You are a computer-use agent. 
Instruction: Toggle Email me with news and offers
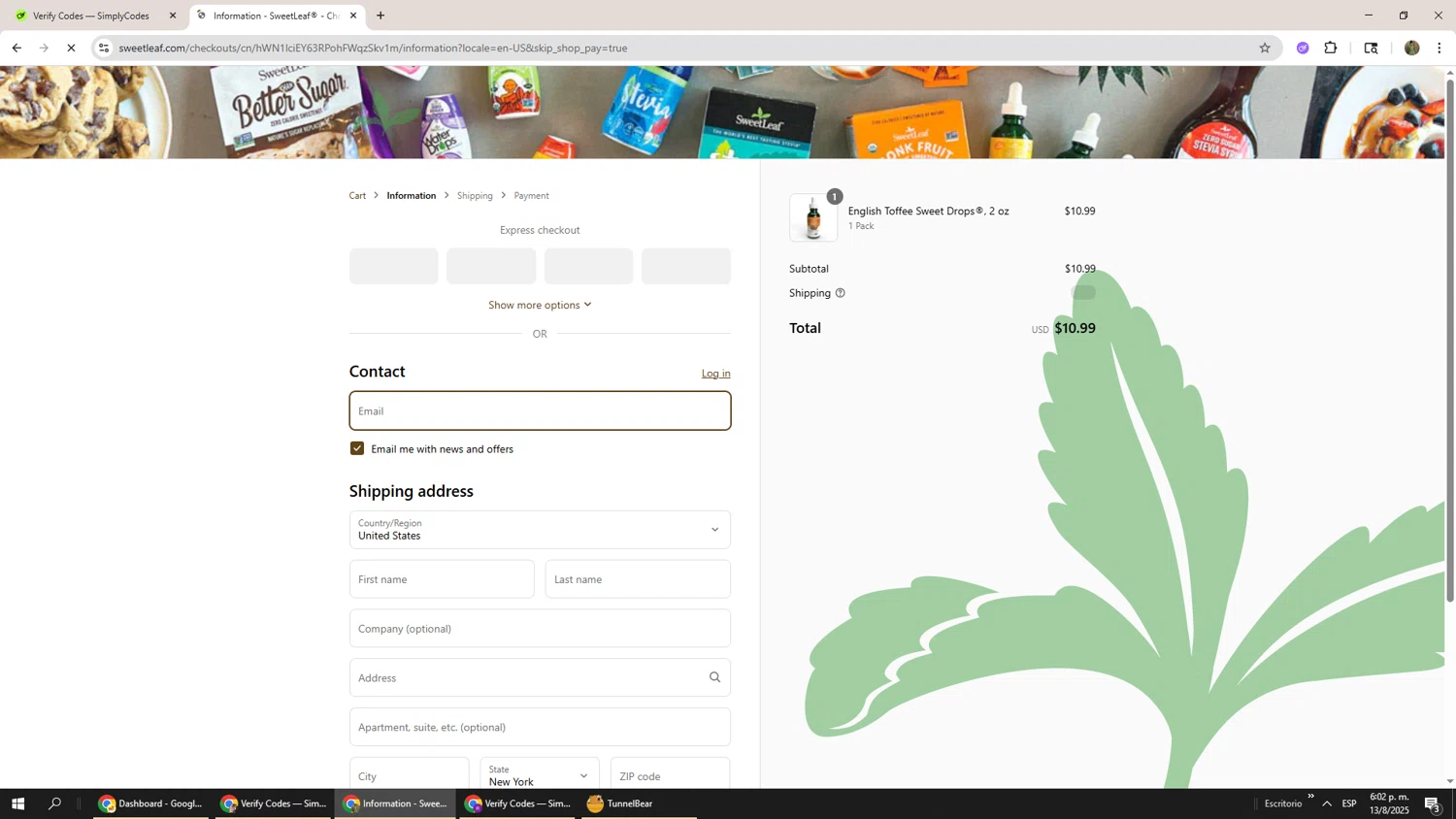[x=357, y=448]
